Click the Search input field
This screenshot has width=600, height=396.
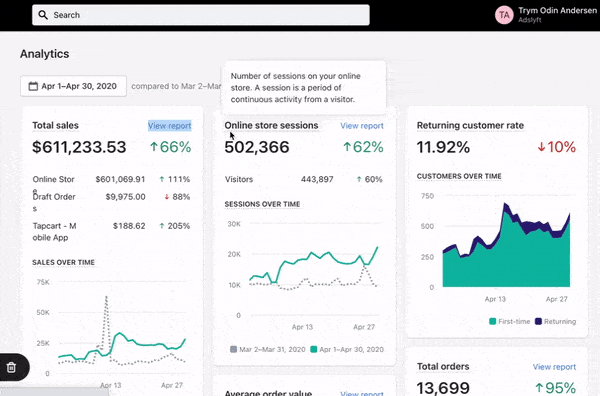(x=201, y=15)
